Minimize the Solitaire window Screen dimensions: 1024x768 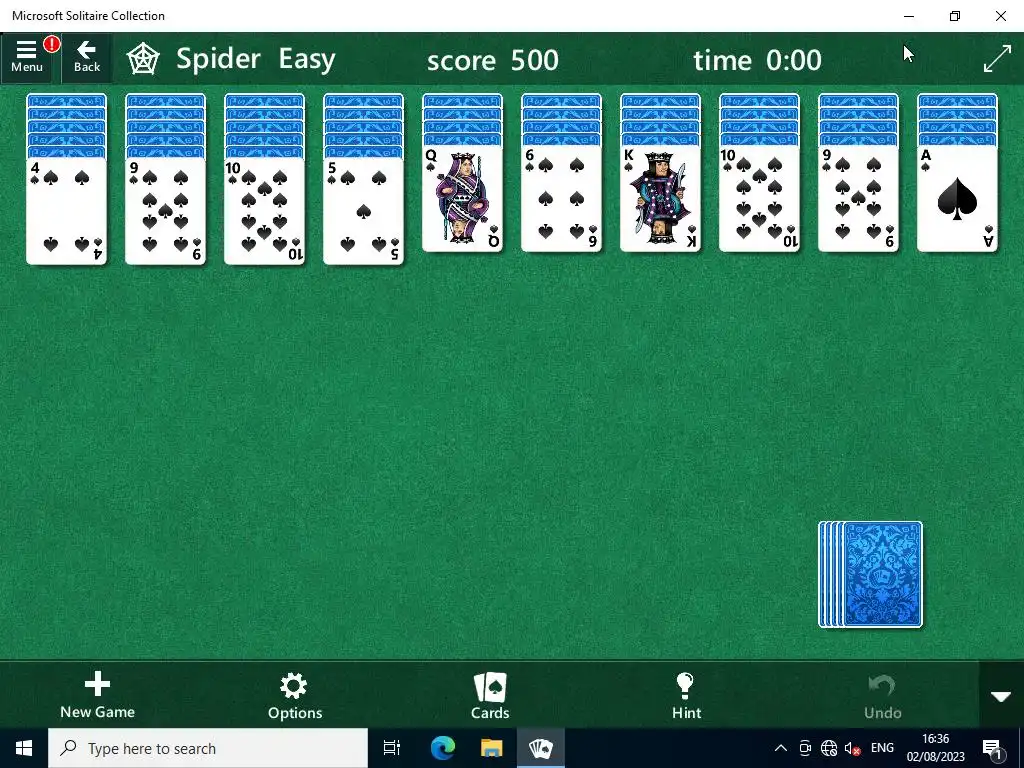(909, 16)
